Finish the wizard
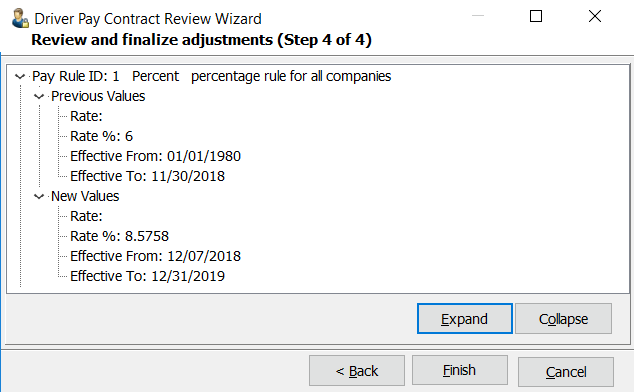 point(460,370)
